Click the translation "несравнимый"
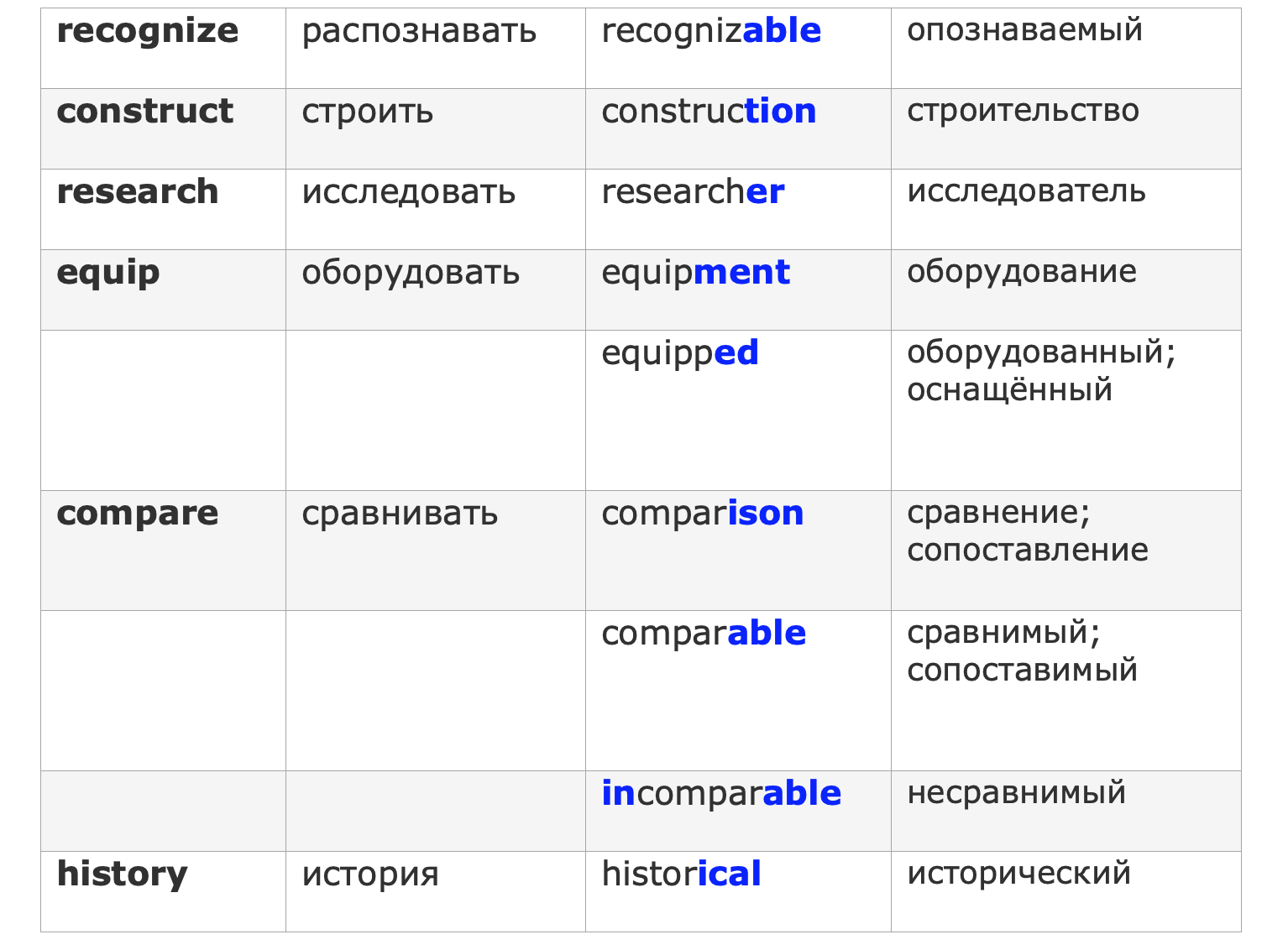1288x950 pixels. (x=1016, y=792)
